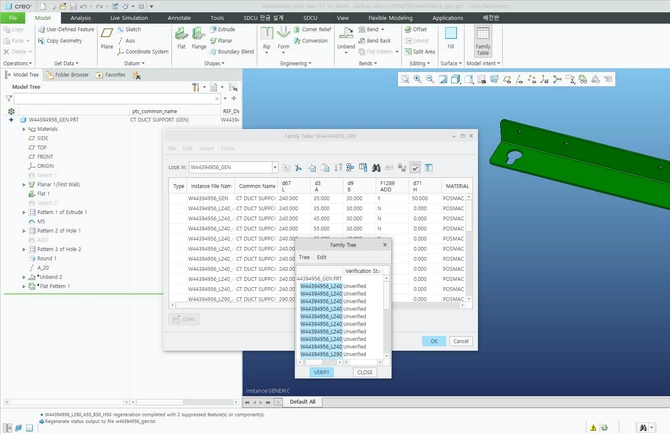Screen dimensions: 670x434
Task: Select the Flange wall tool
Action: click(x=199, y=38)
